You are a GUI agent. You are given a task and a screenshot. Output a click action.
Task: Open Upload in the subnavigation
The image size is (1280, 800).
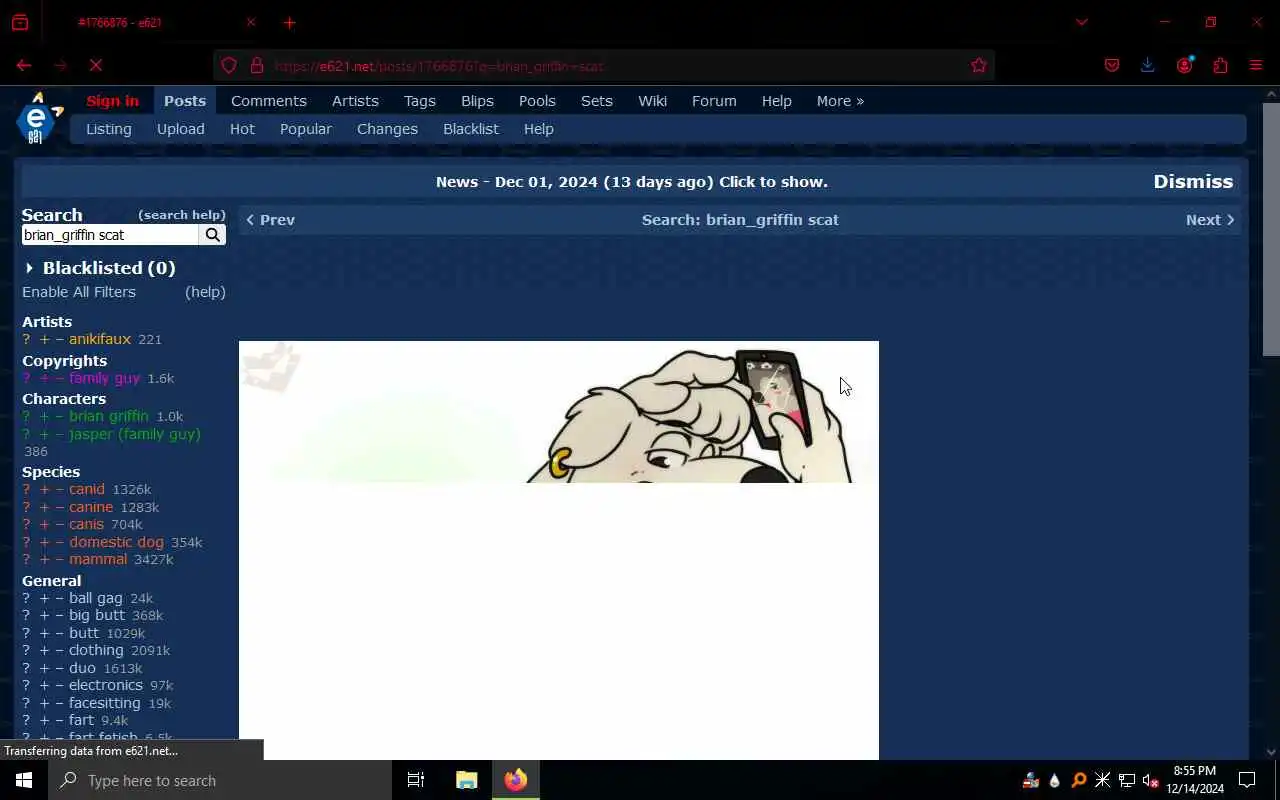181,129
